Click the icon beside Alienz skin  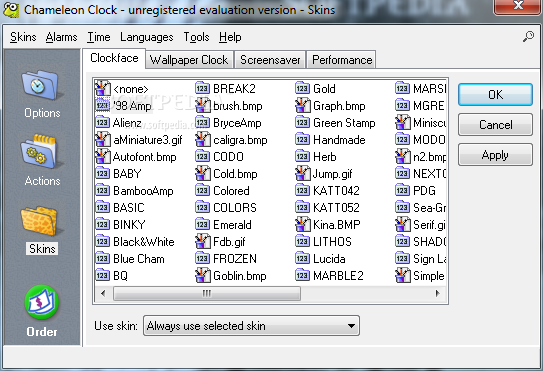[x=103, y=123]
